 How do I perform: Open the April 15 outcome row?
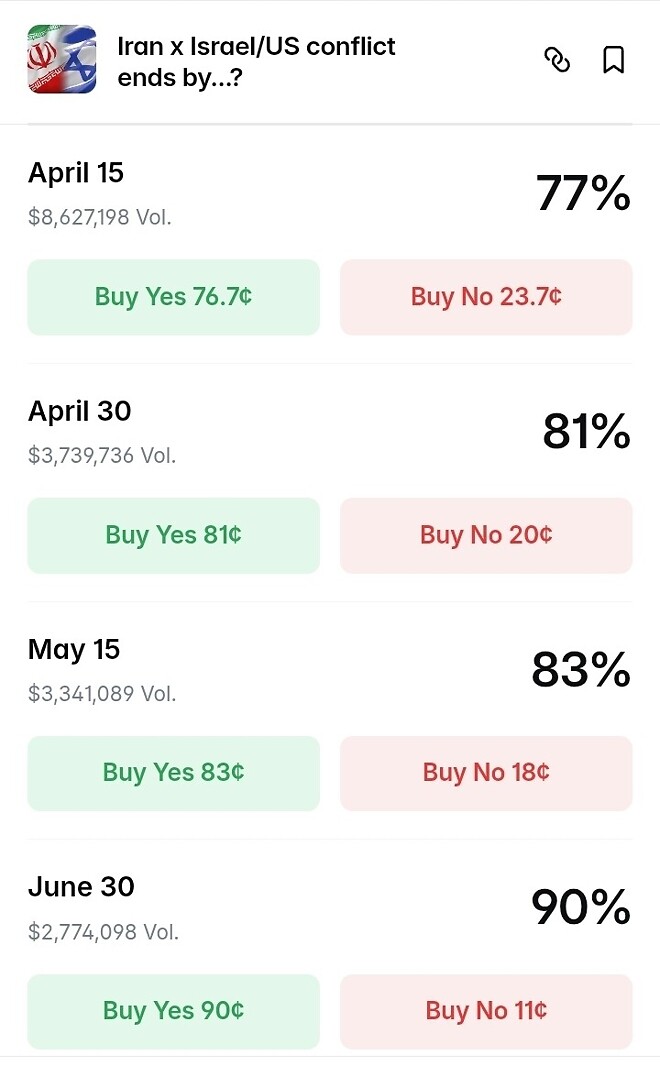[75, 173]
